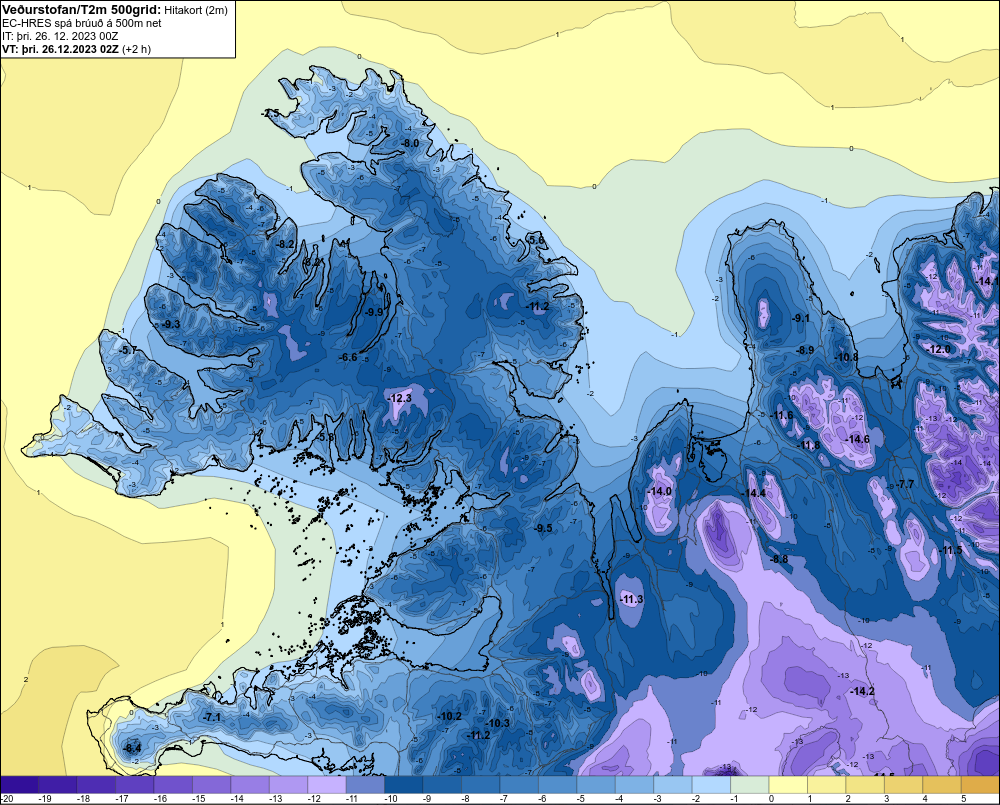Click the -11.8 temperature label

pyautogui.click(x=809, y=445)
